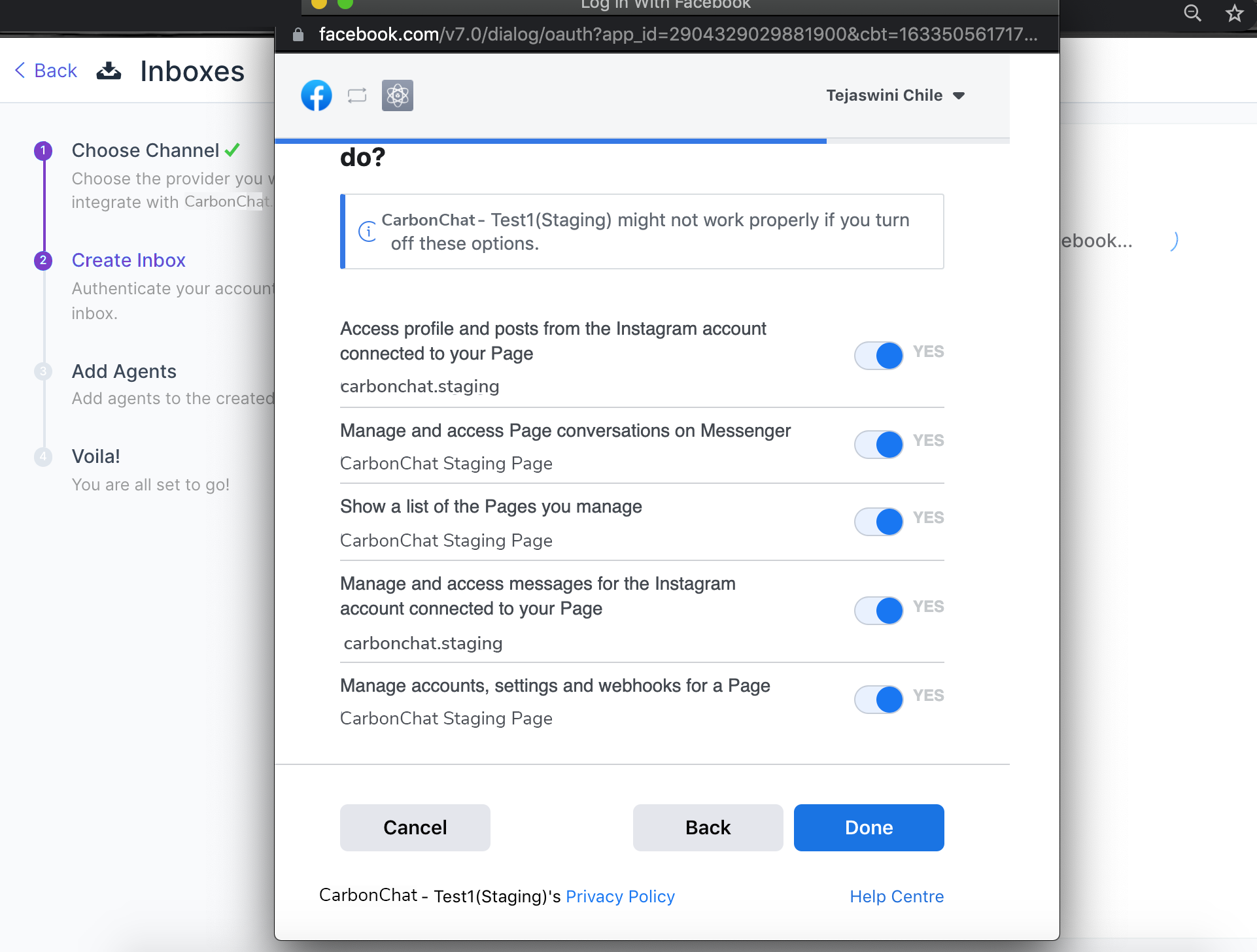Image resolution: width=1257 pixels, height=952 pixels.
Task: Disable Messenger Page conversations permission
Action: 879,445
